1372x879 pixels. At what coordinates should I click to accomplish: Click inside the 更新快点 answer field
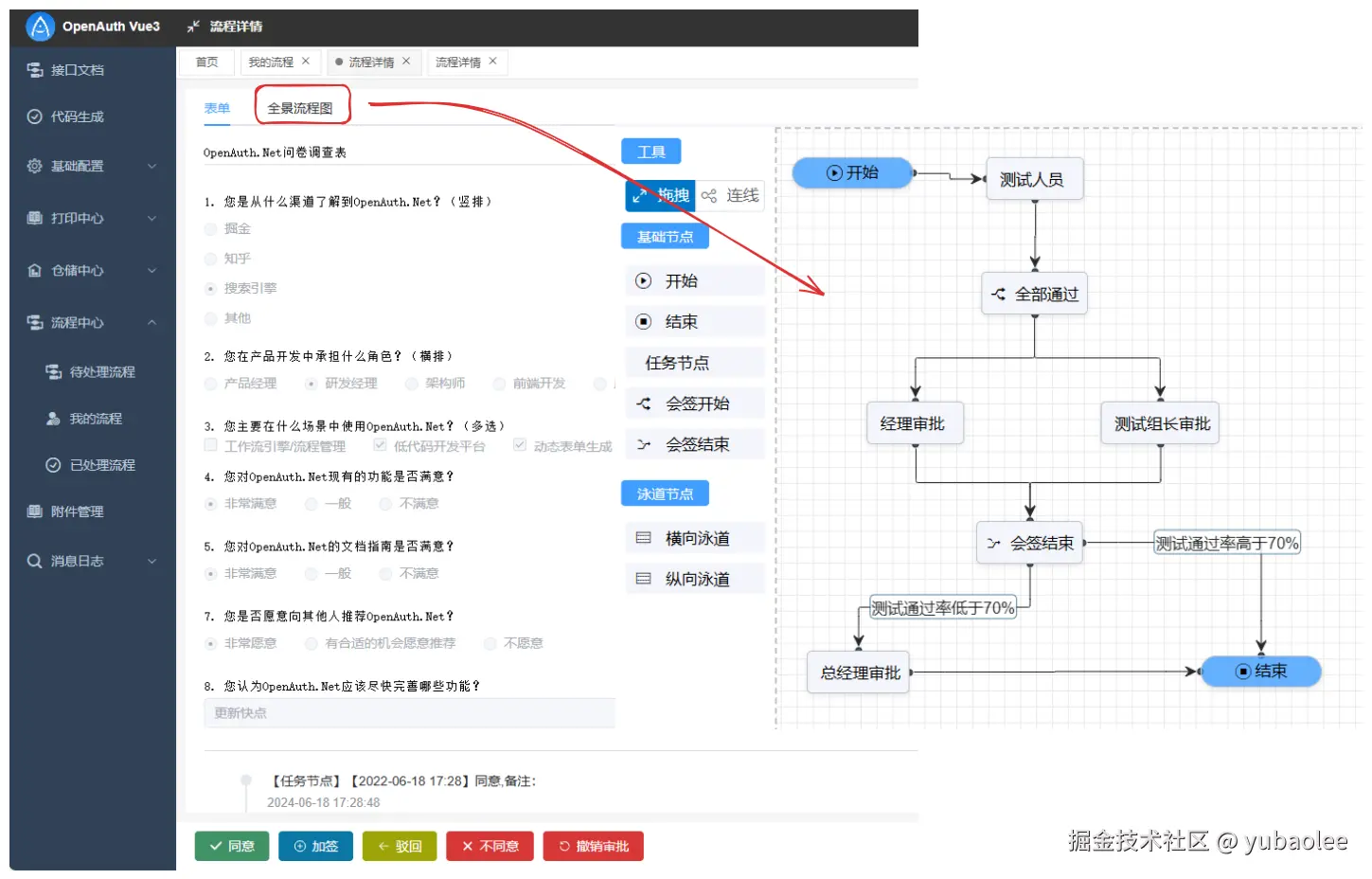409,712
